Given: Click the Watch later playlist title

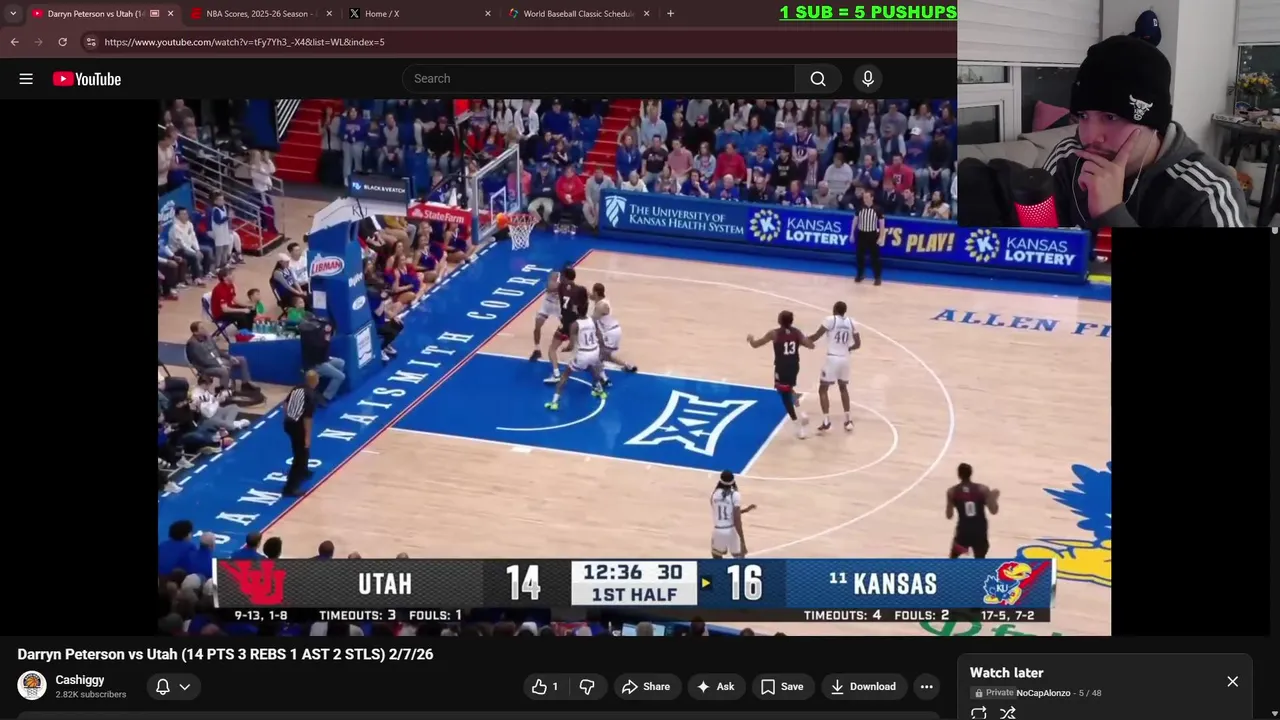Looking at the screenshot, I should [x=1006, y=673].
